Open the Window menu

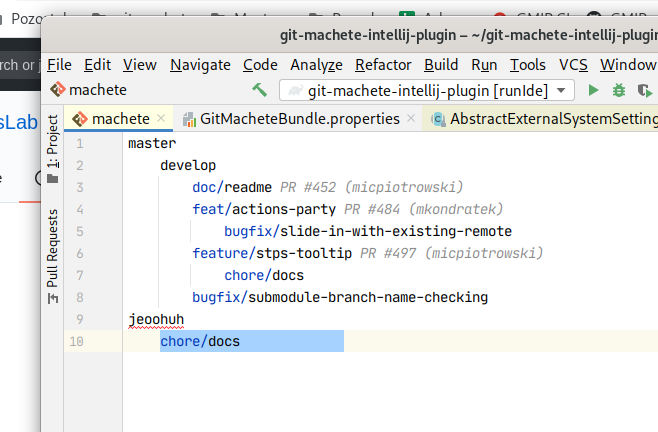pos(628,65)
